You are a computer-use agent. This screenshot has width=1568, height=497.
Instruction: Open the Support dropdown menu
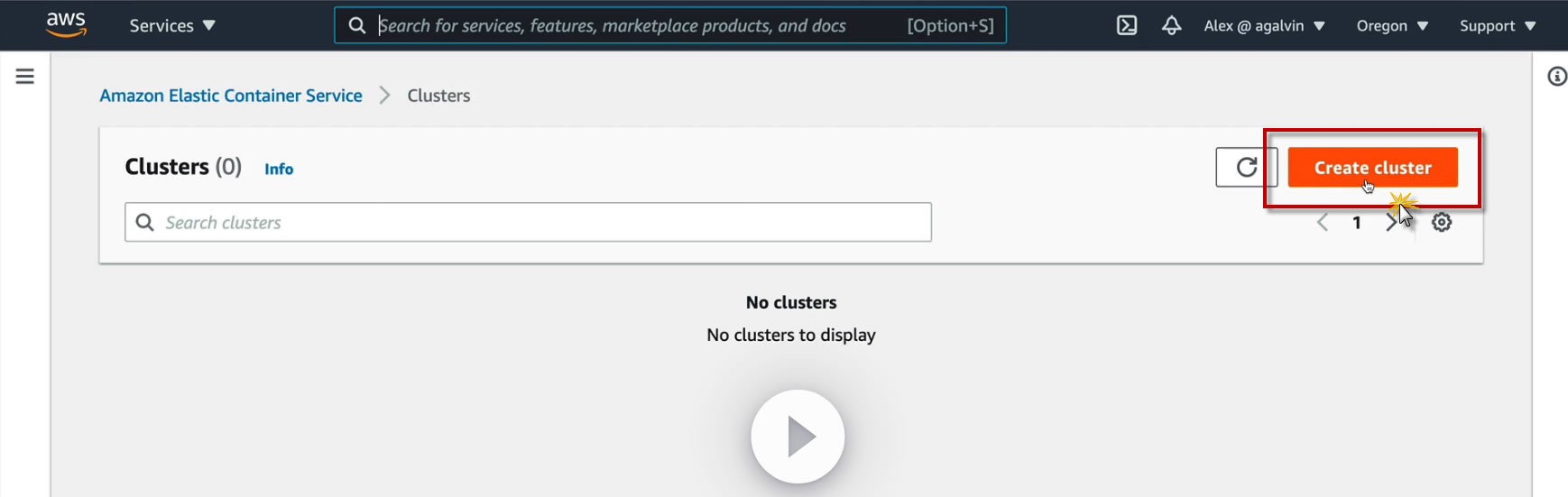click(x=1498, y=25)
